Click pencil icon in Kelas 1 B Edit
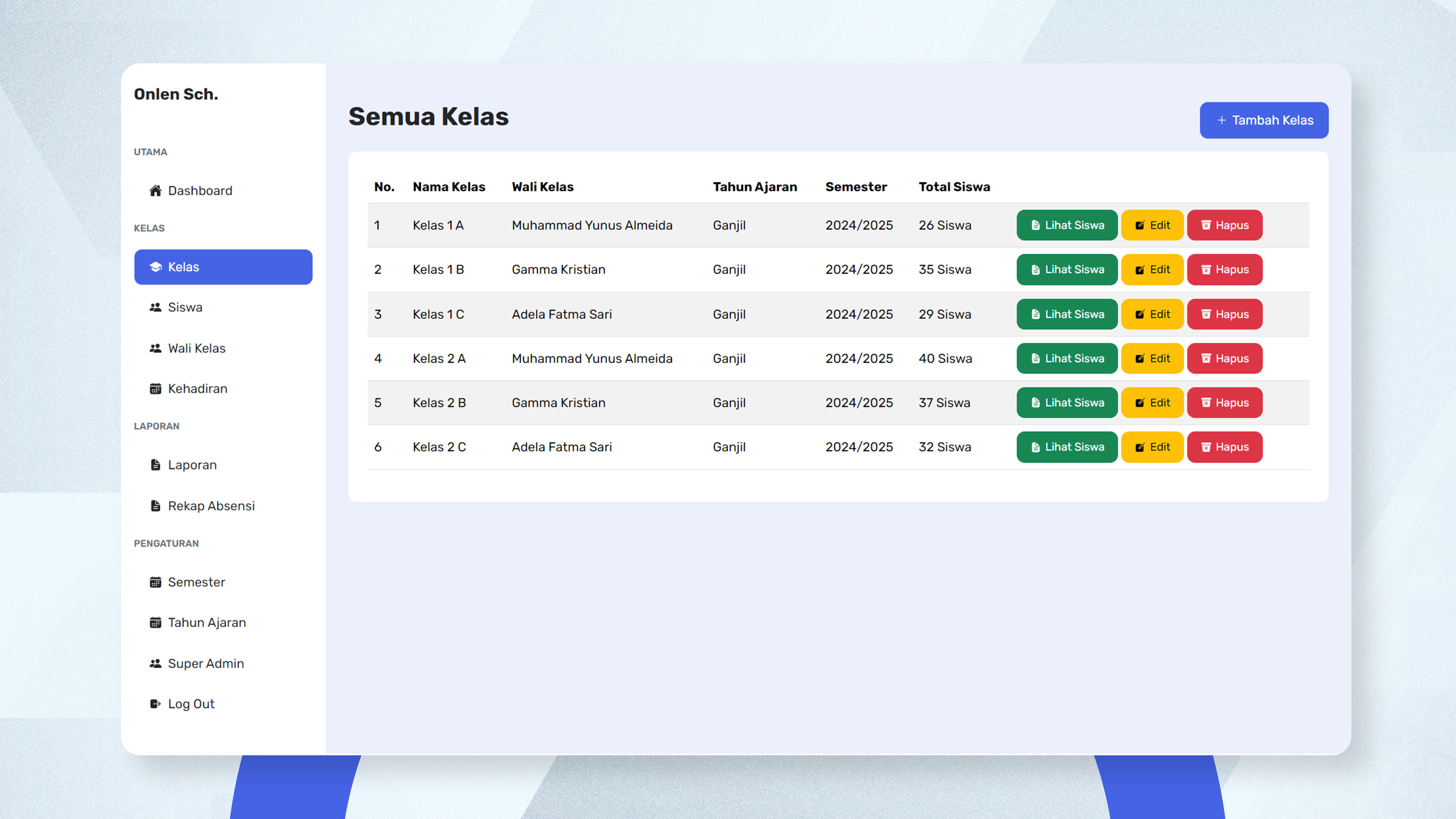 coord(1140,270)
